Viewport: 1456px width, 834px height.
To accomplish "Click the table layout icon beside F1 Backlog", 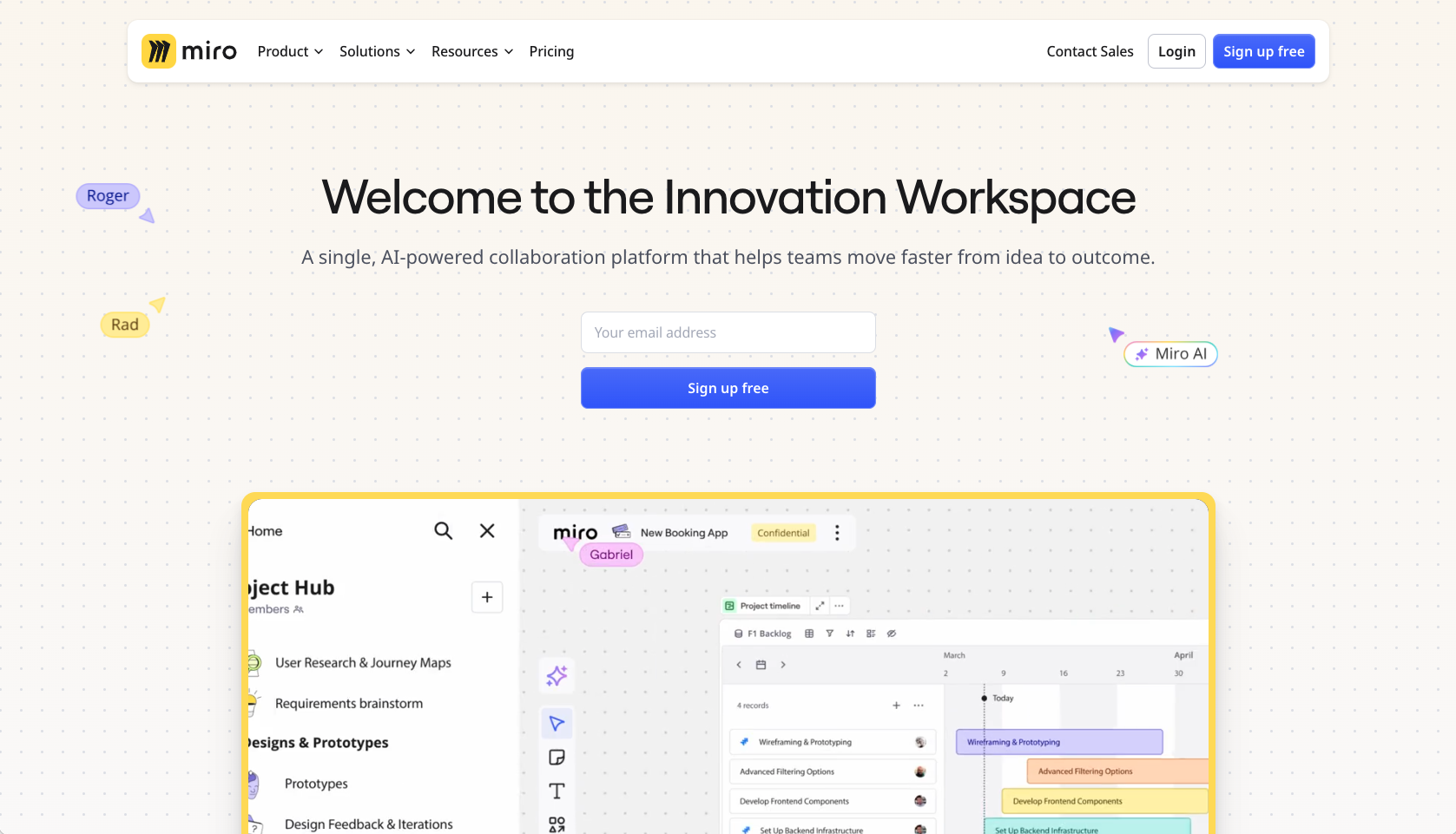I will [809, 634].
